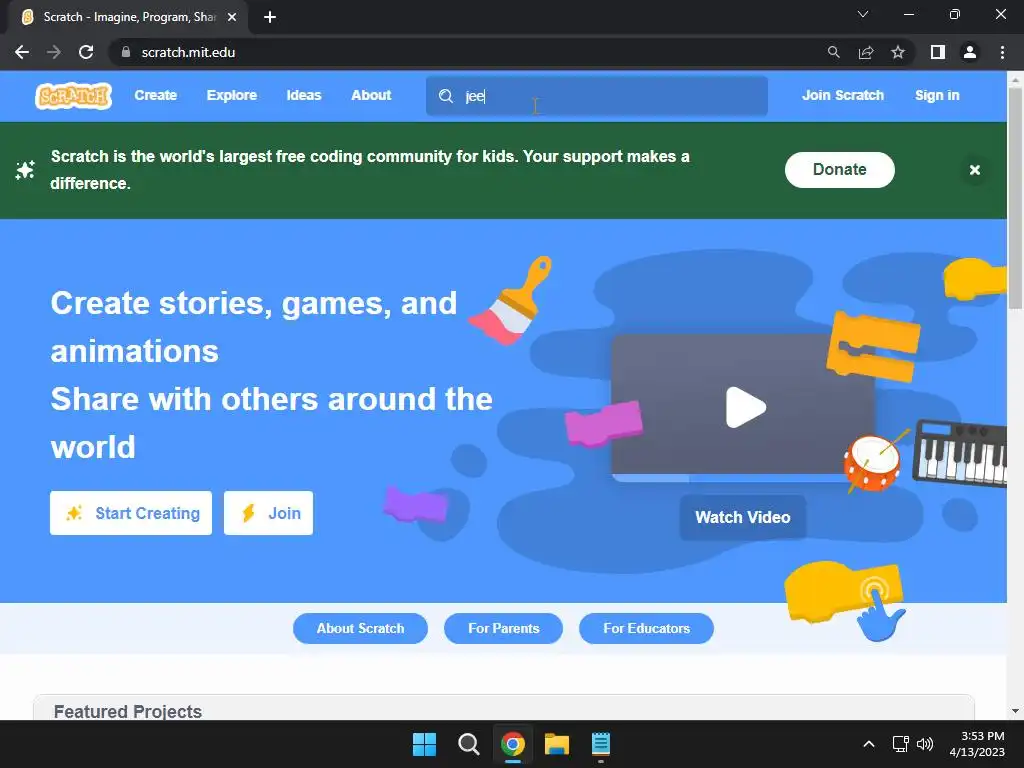The height and width of the screenshot is (768, 1024).
Task: Open For Parents pill button
Action: coord(504,628)
